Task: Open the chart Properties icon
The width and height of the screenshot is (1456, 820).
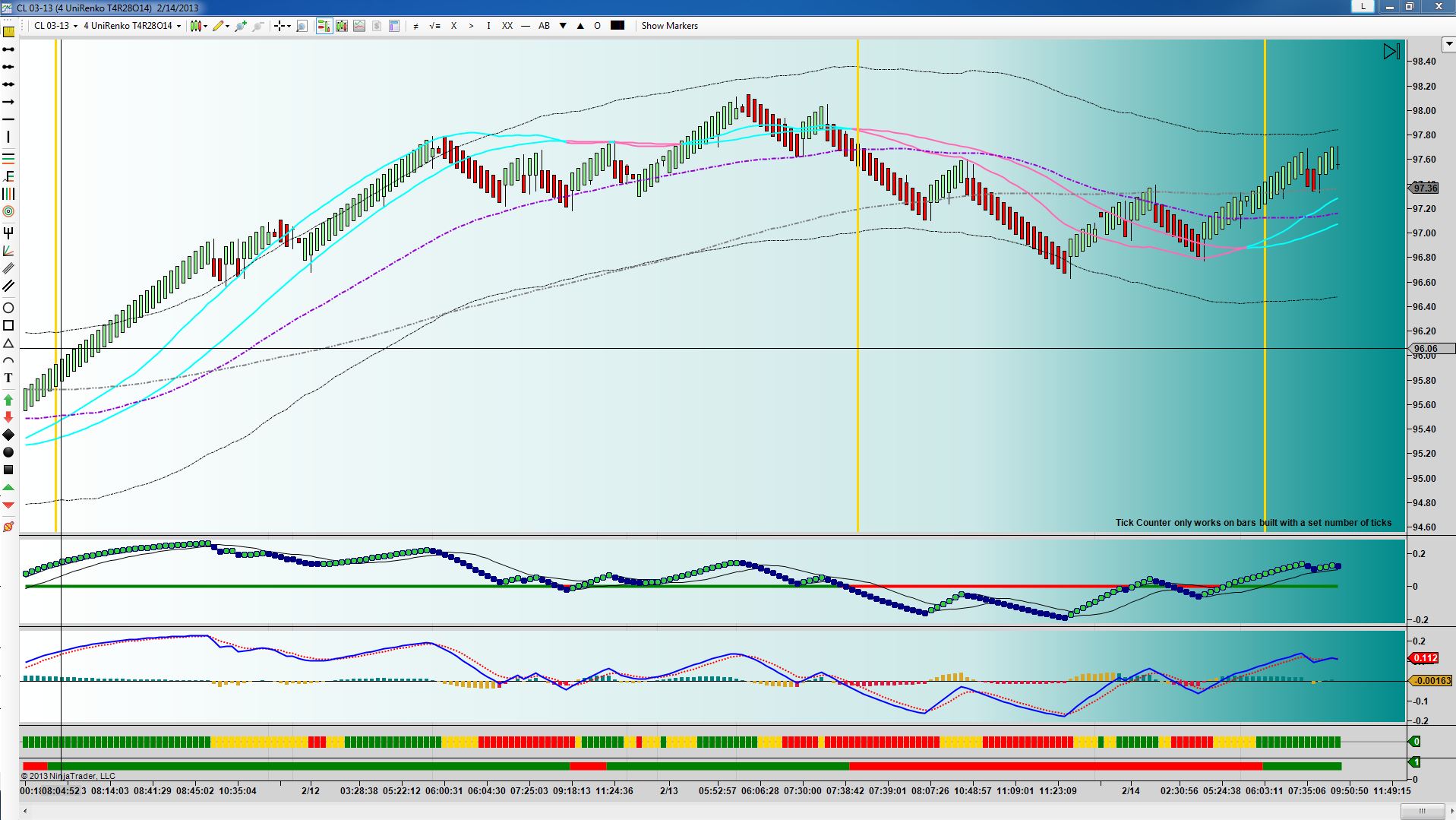Action: 394,26
